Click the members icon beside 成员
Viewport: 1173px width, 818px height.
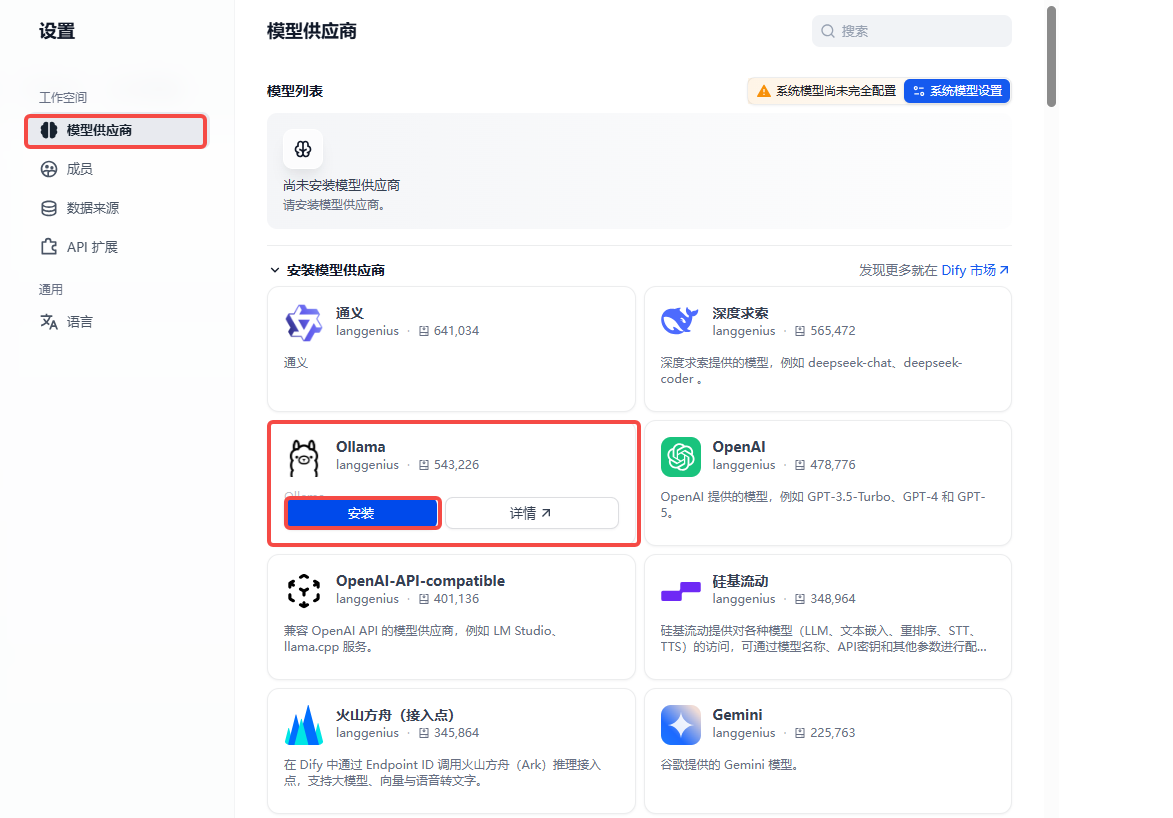[x=49, y=169]
